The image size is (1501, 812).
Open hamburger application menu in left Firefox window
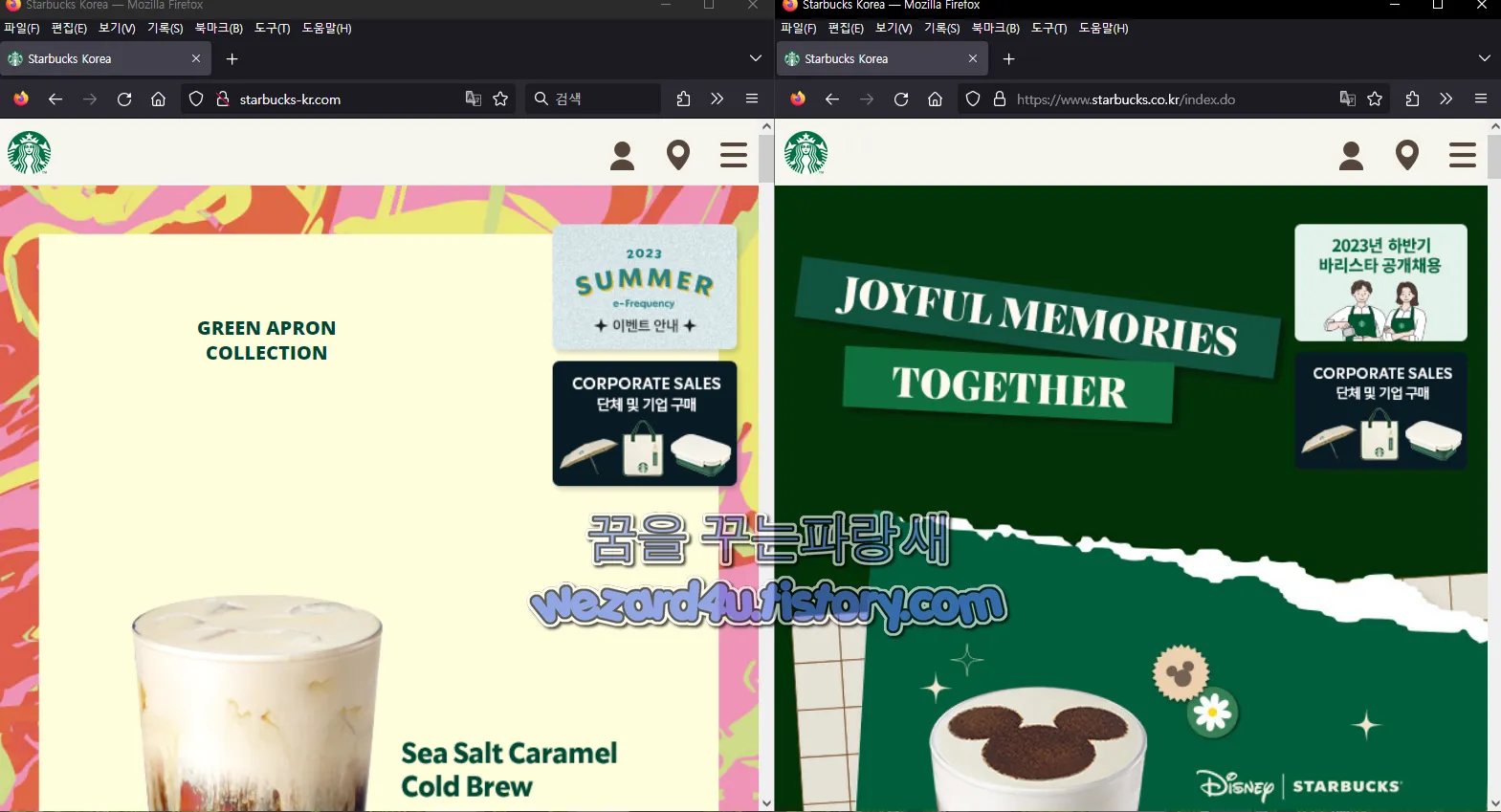click(752, 99)
